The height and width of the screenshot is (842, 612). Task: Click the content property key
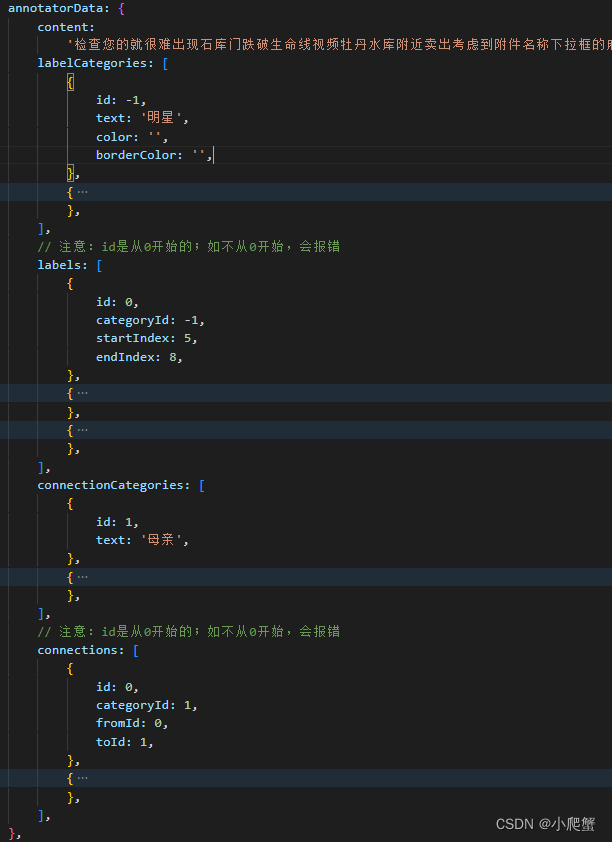[x=65, y=27]
